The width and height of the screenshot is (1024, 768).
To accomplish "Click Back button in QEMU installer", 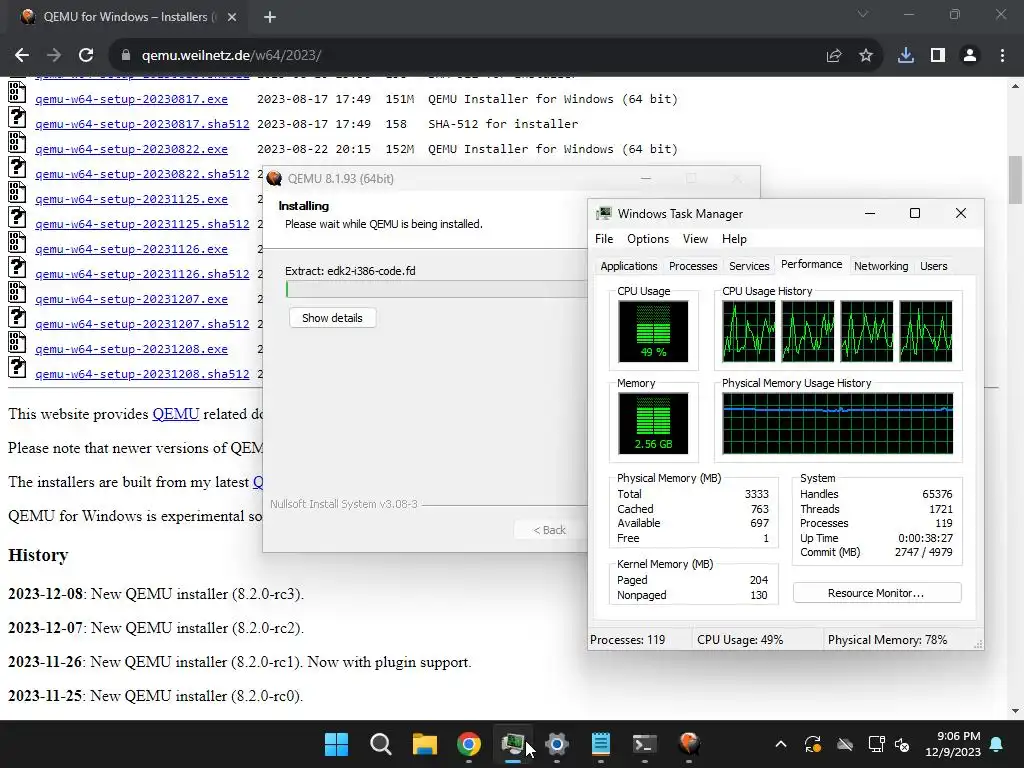I will [x=549, y=530].
